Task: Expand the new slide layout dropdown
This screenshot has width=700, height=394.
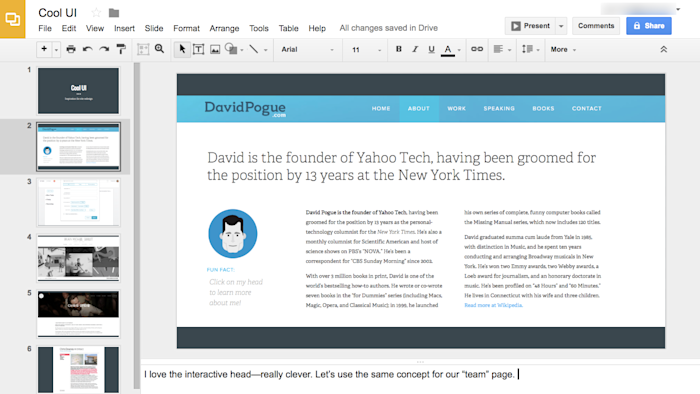Action: pyautogui.click(x=56, y=50)
